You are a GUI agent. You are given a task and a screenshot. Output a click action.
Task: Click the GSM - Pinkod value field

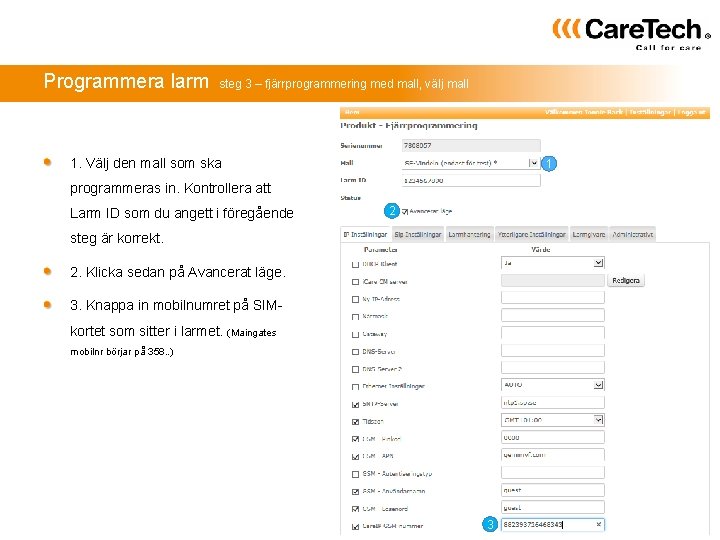pos(552,437)
